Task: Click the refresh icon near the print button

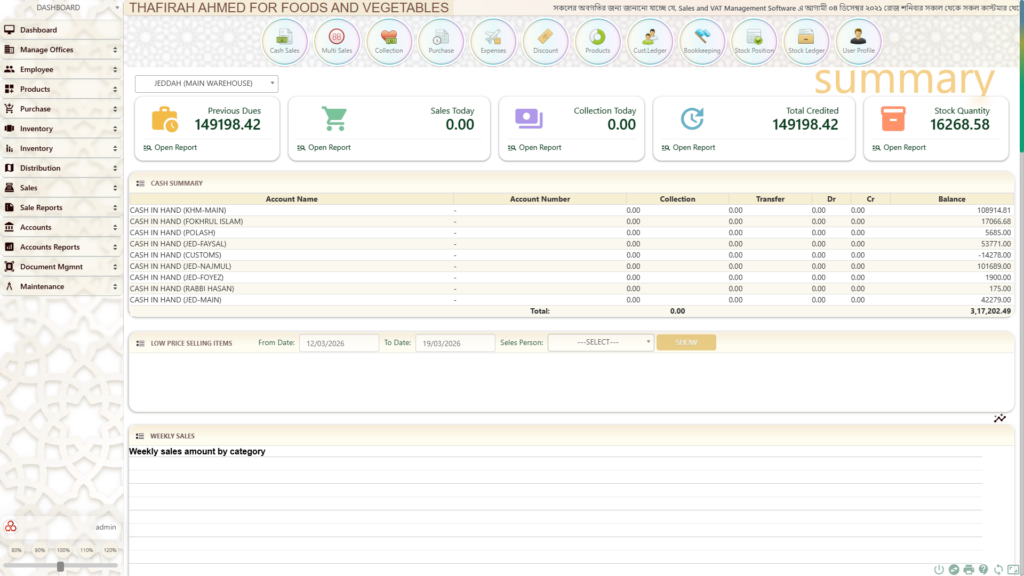Action: click(998, 569)
